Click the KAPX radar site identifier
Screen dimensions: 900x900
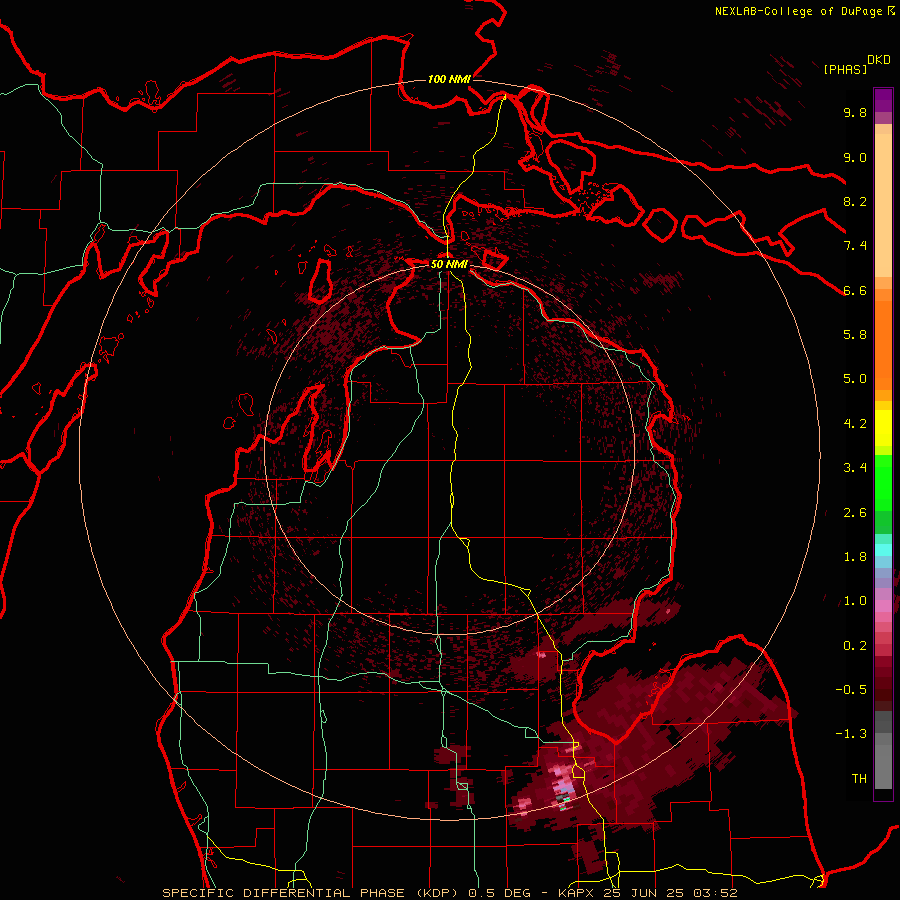(x=577, y=893)
